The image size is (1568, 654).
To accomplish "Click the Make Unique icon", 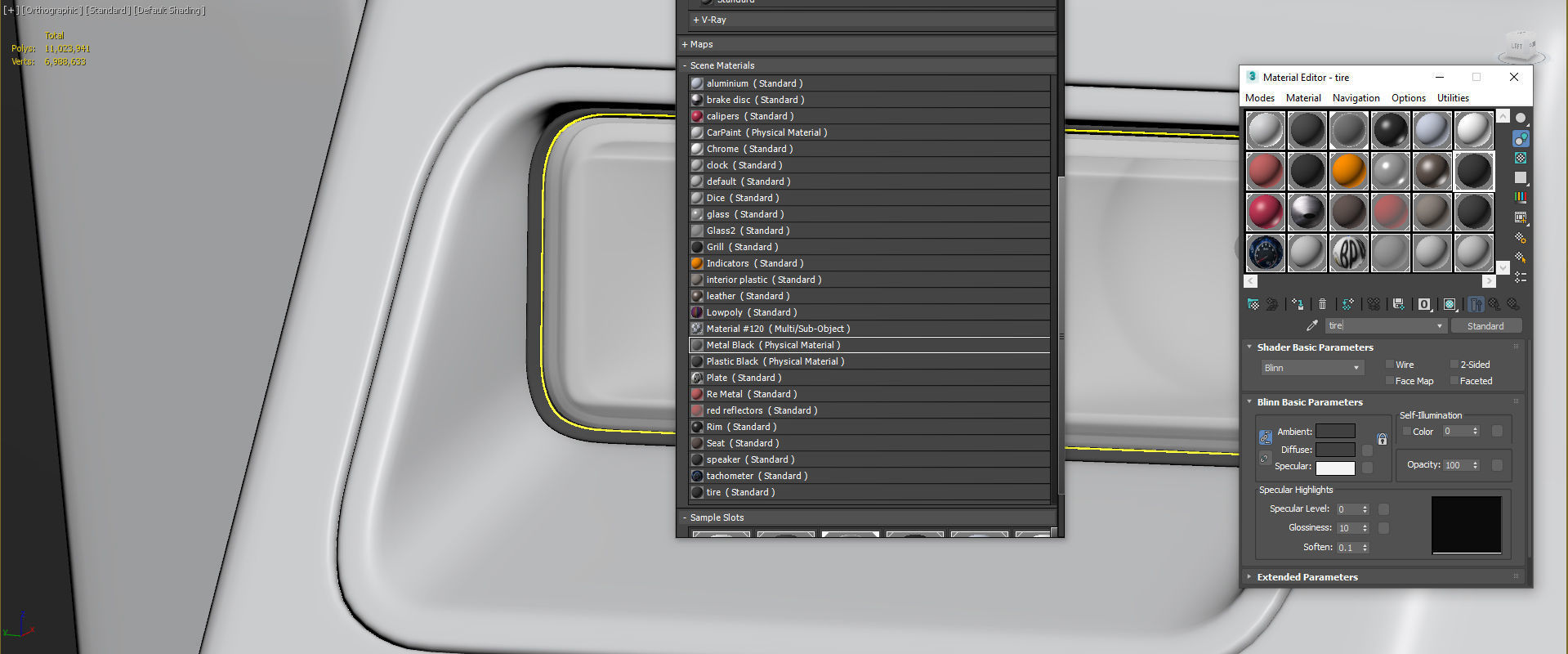I will coord(1374,304).
